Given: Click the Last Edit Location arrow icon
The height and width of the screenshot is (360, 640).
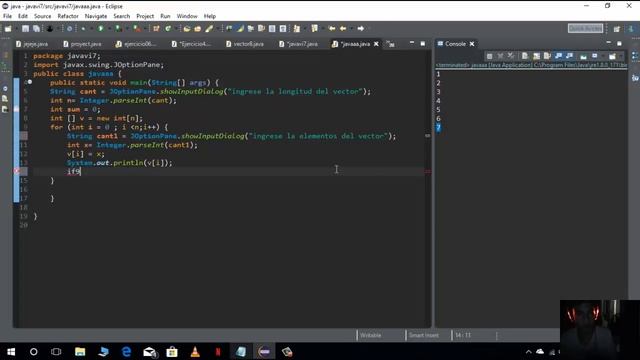Looking at the screenshot, I should (x=332, y=29).
